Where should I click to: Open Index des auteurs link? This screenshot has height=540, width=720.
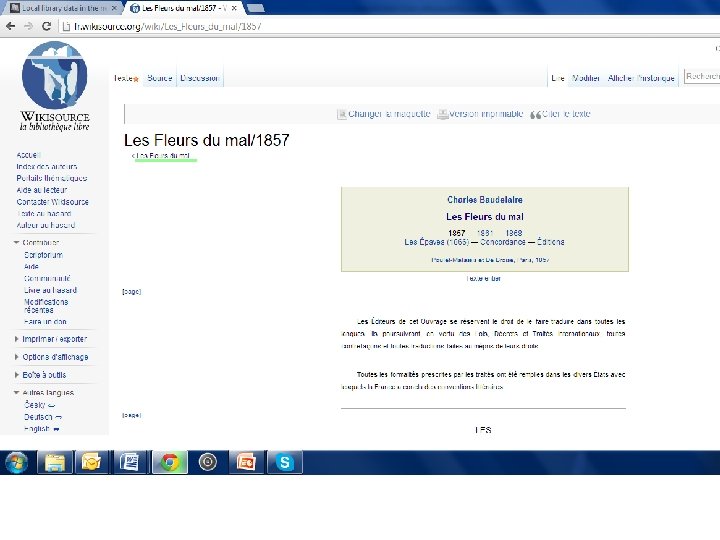click(x=47, y=167)
